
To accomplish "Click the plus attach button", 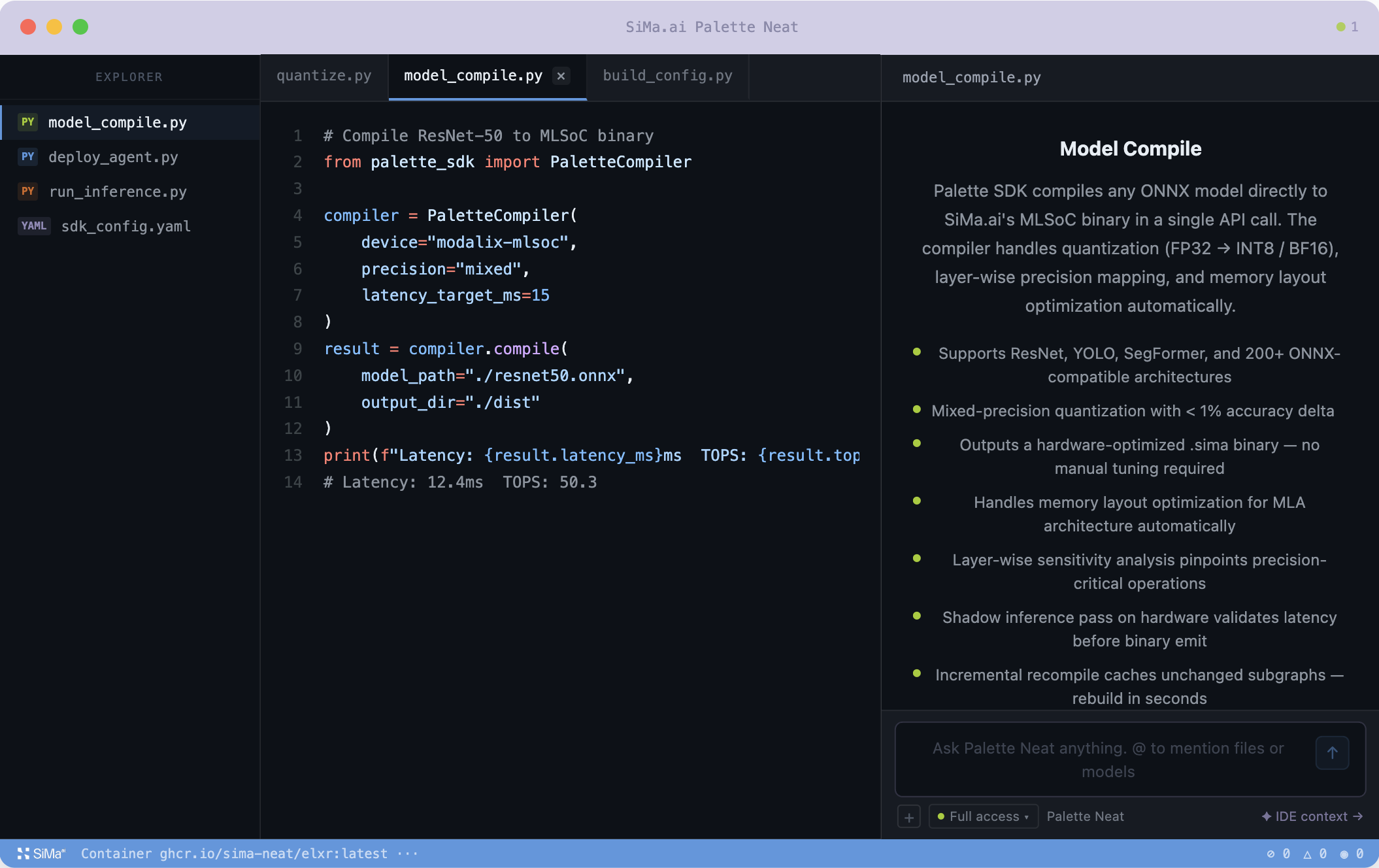I will coord(909,817).
